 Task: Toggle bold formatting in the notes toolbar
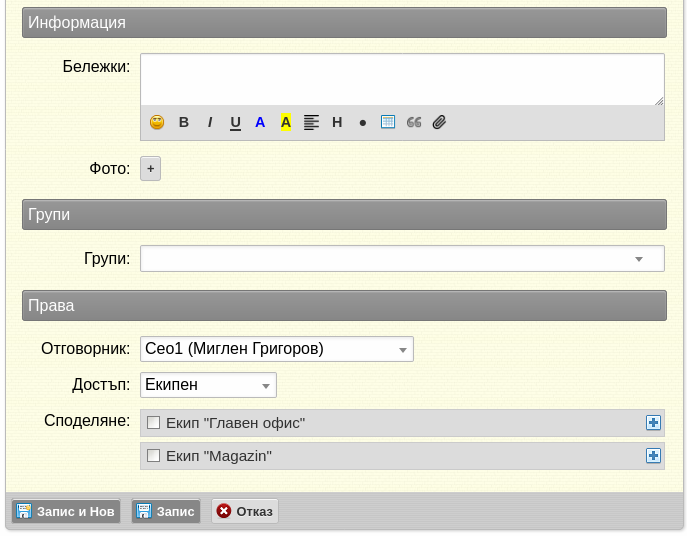click(x=184, y=122)
